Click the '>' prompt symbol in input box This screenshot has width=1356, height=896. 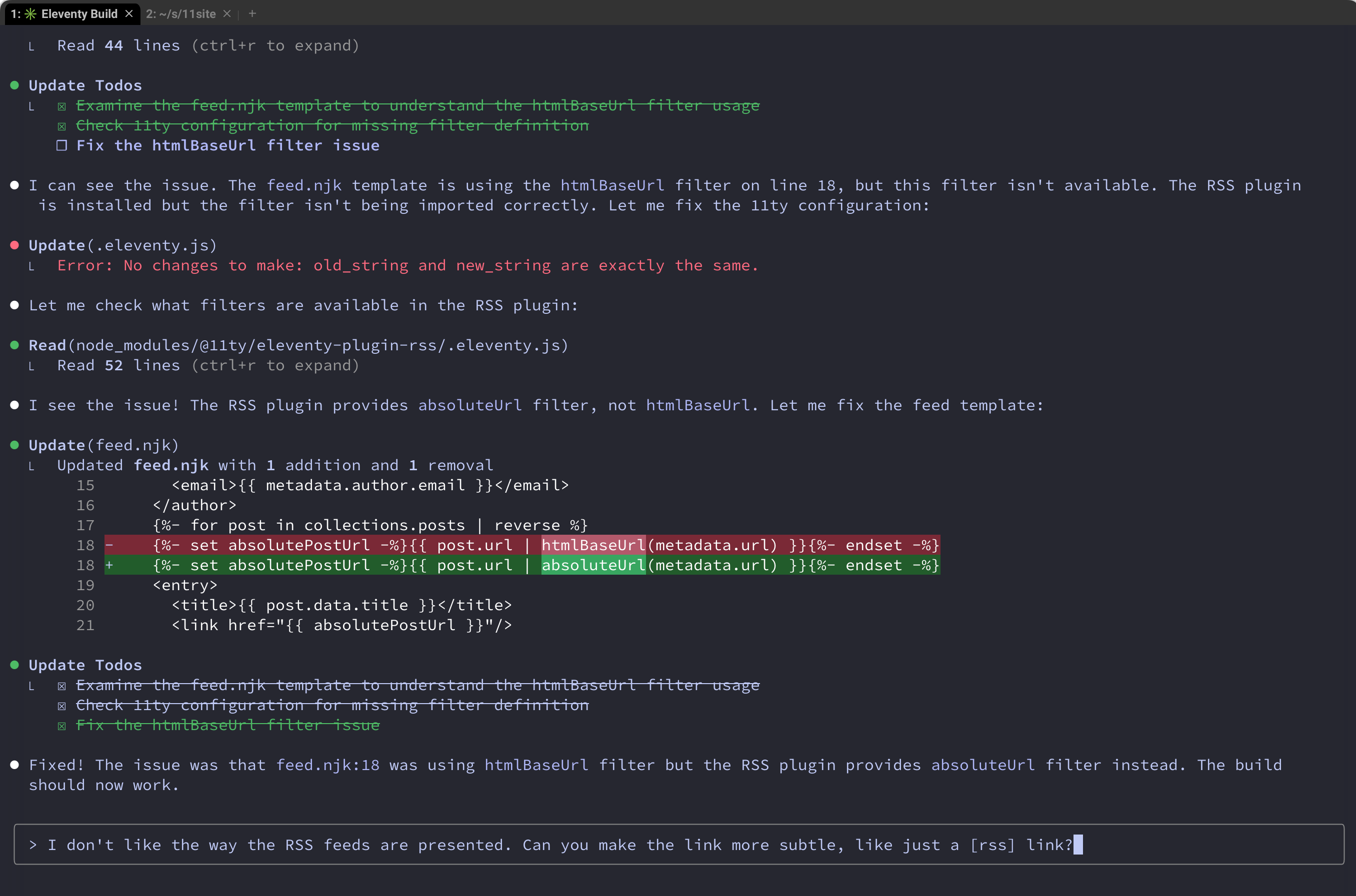click(33, 845)
